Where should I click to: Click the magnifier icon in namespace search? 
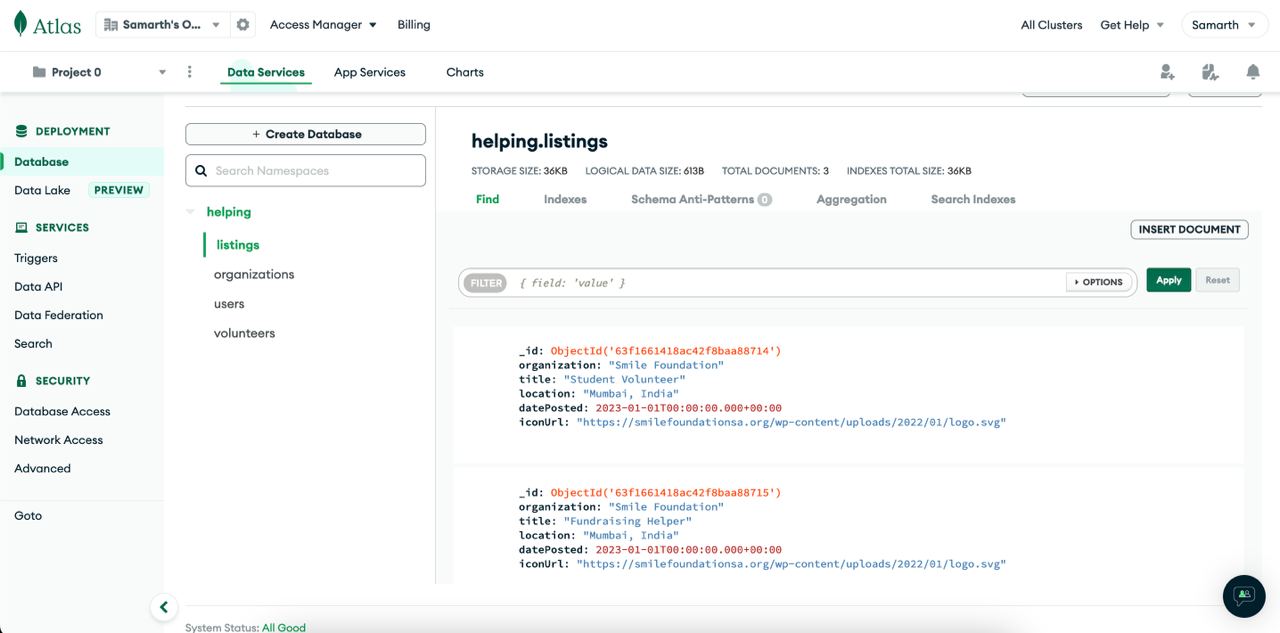coord(201,171)
